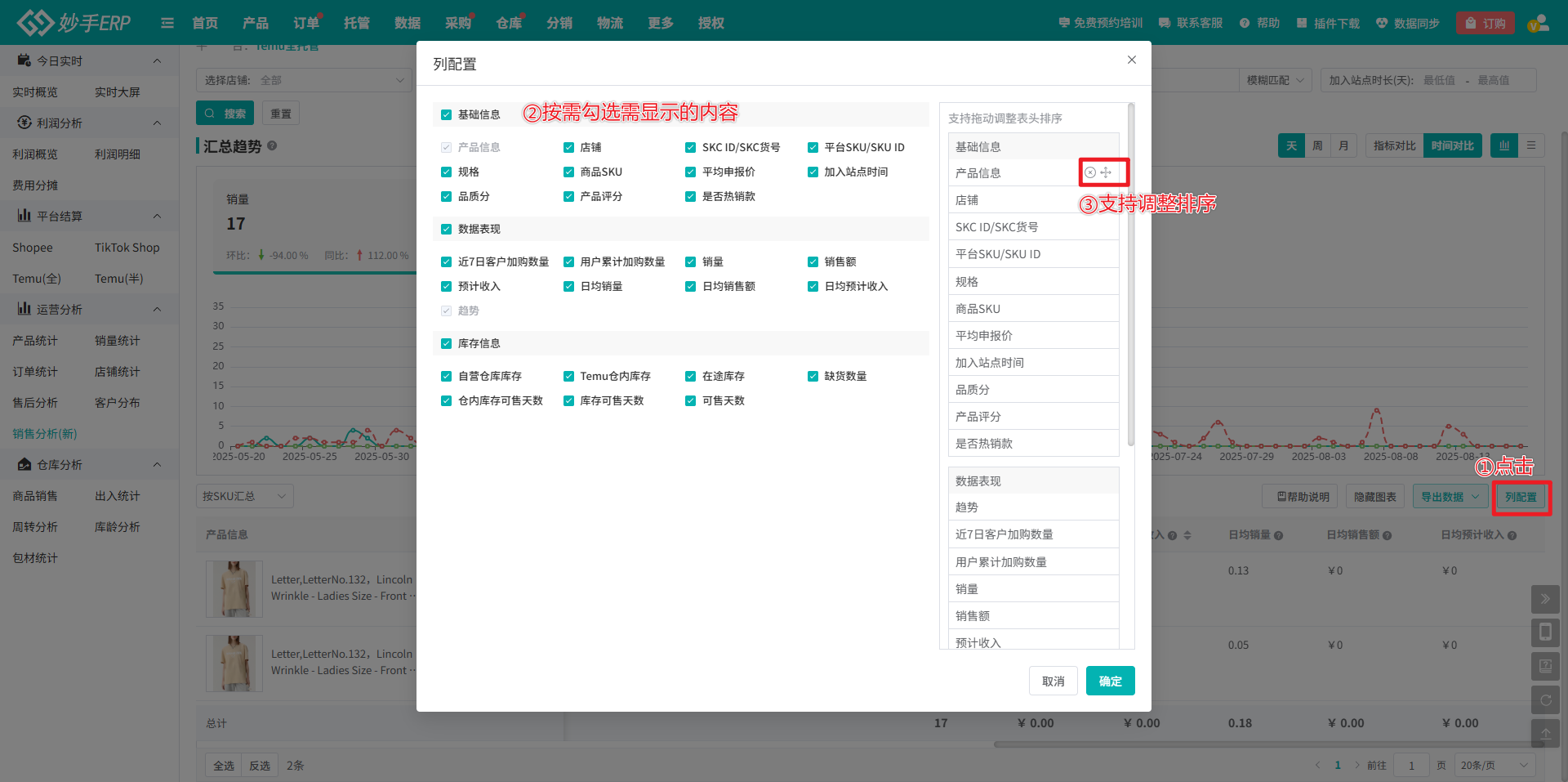This screenshot has width=1568, height=782.
Task: Open the user avatar icon at top right
Action: [1538, 23]
